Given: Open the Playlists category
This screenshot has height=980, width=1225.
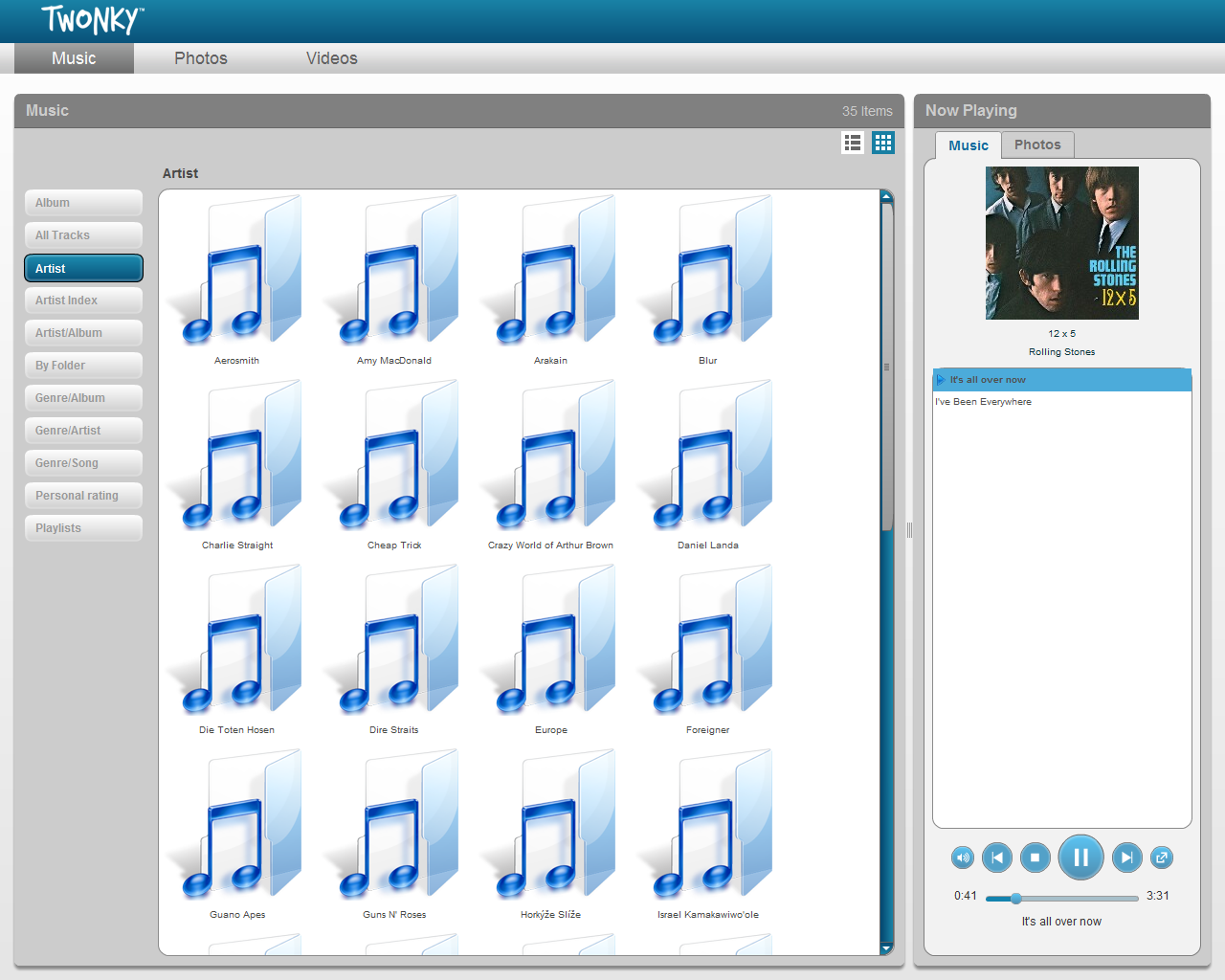Looking at the screenshot, I should point(83,528).
